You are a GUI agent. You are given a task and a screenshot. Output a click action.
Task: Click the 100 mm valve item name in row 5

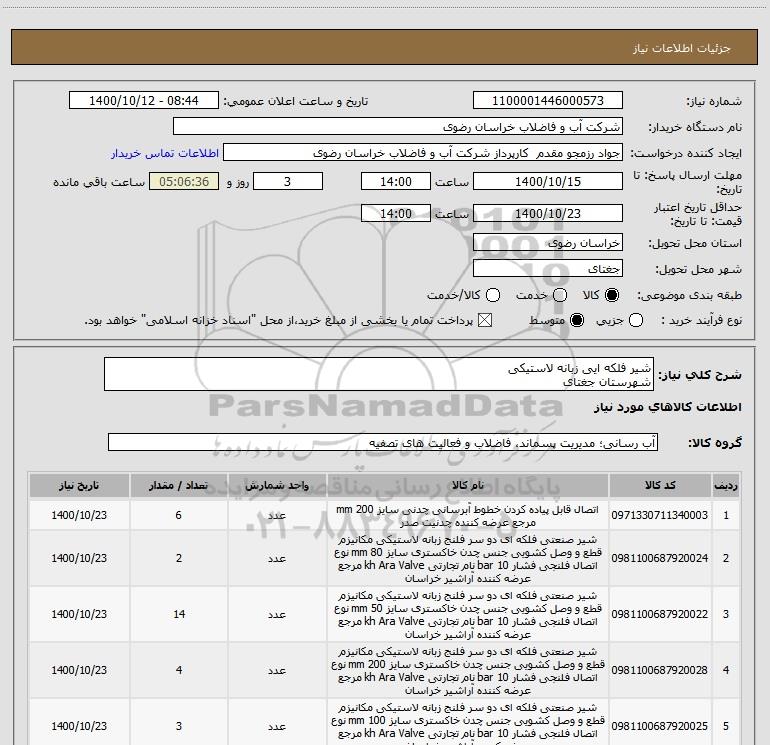[x=468, y=723]
